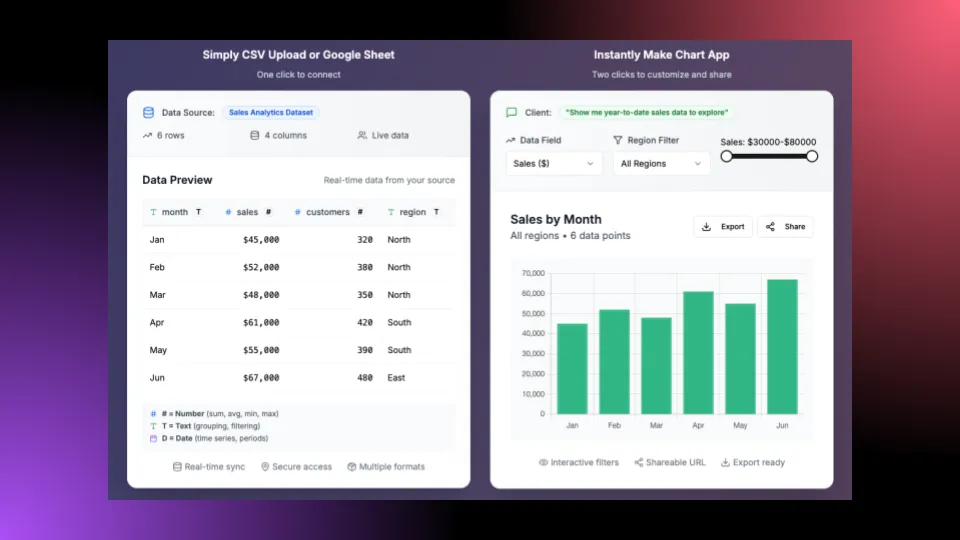The image size is (960, 540).
Task: Click the eye icon for Interactive filters
Action: (x=544, y=463)
